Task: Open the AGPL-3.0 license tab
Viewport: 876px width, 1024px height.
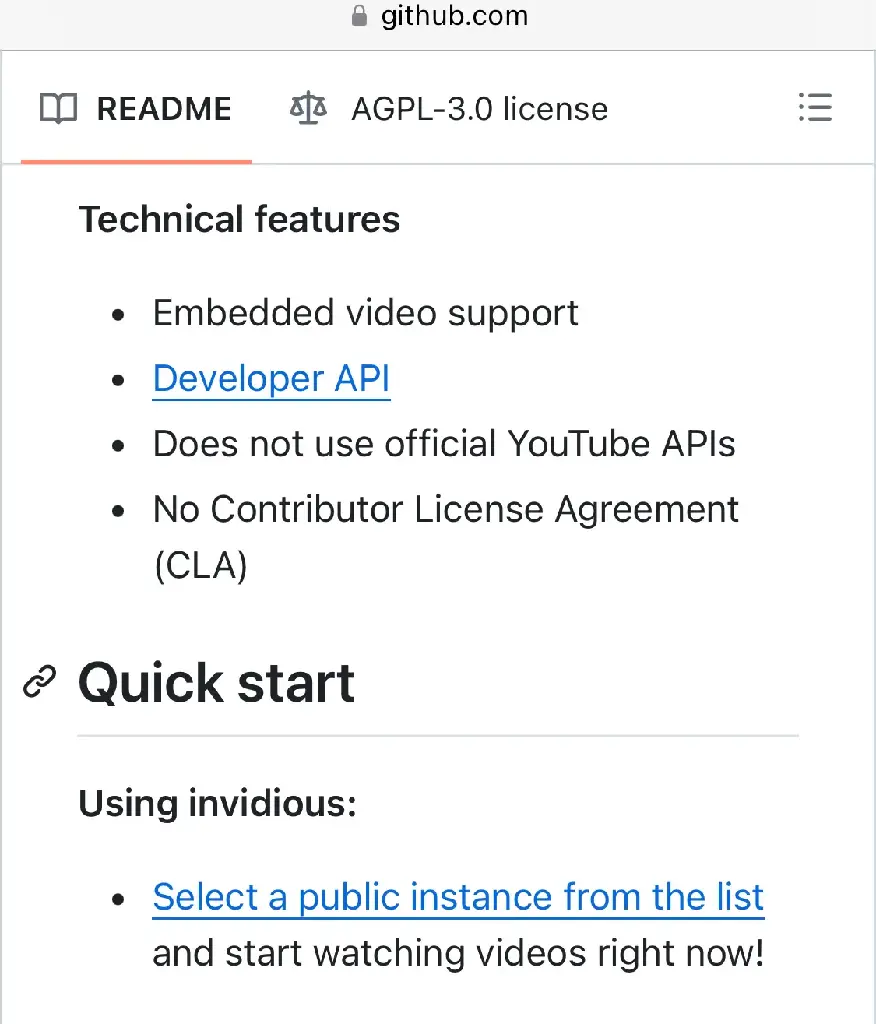Action: pyautogui.click(x=449, y=108)
